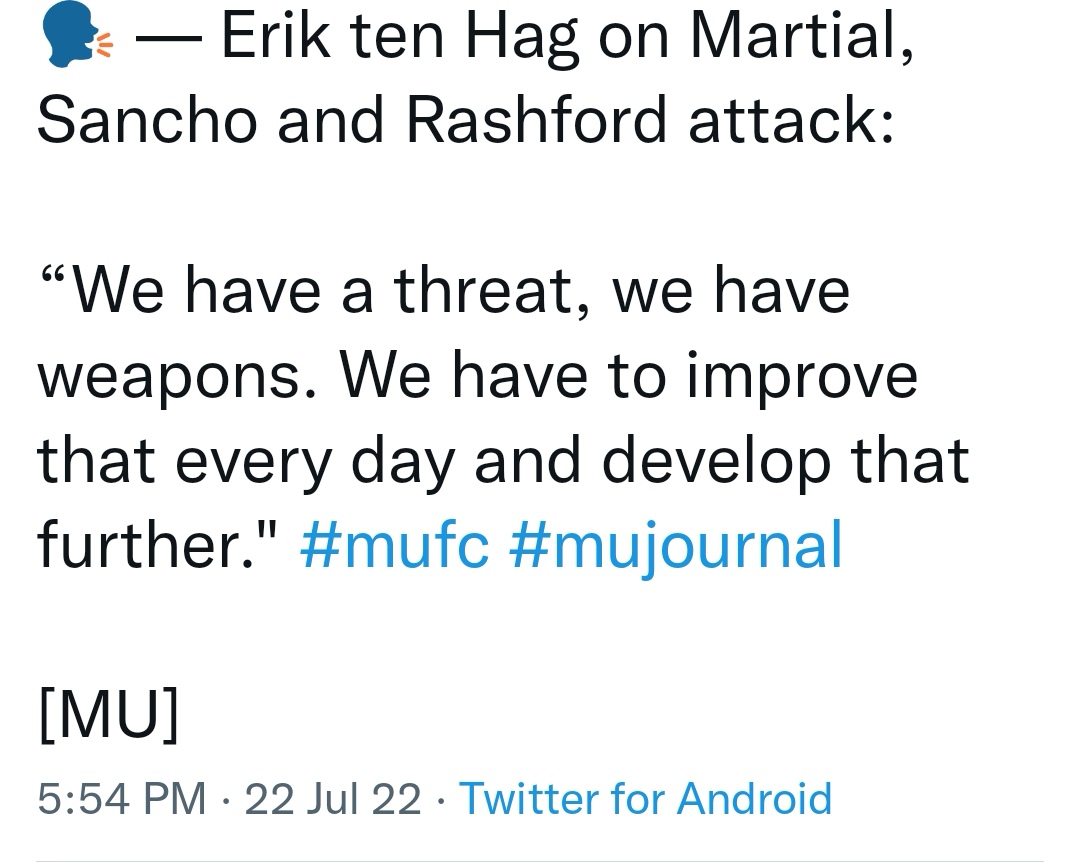
Task: Open the #mufc hashtag
Action: (x=395, y=545)
